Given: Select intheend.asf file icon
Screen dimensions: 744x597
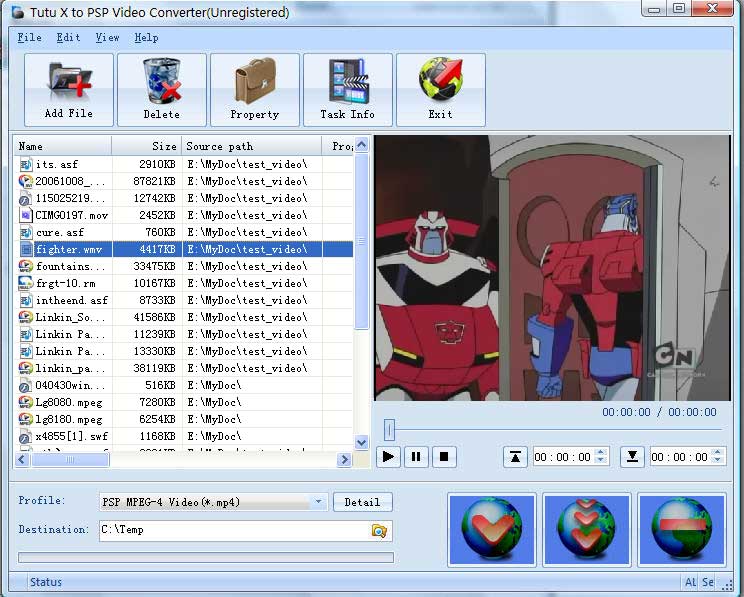Looking at the screenshot, I should 26,300.
